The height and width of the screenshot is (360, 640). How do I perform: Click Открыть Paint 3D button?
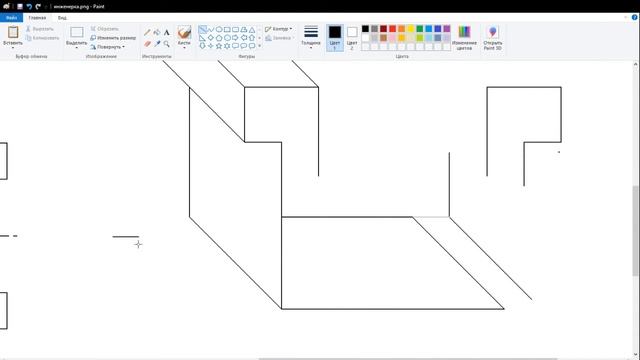(x=493, y=38)
